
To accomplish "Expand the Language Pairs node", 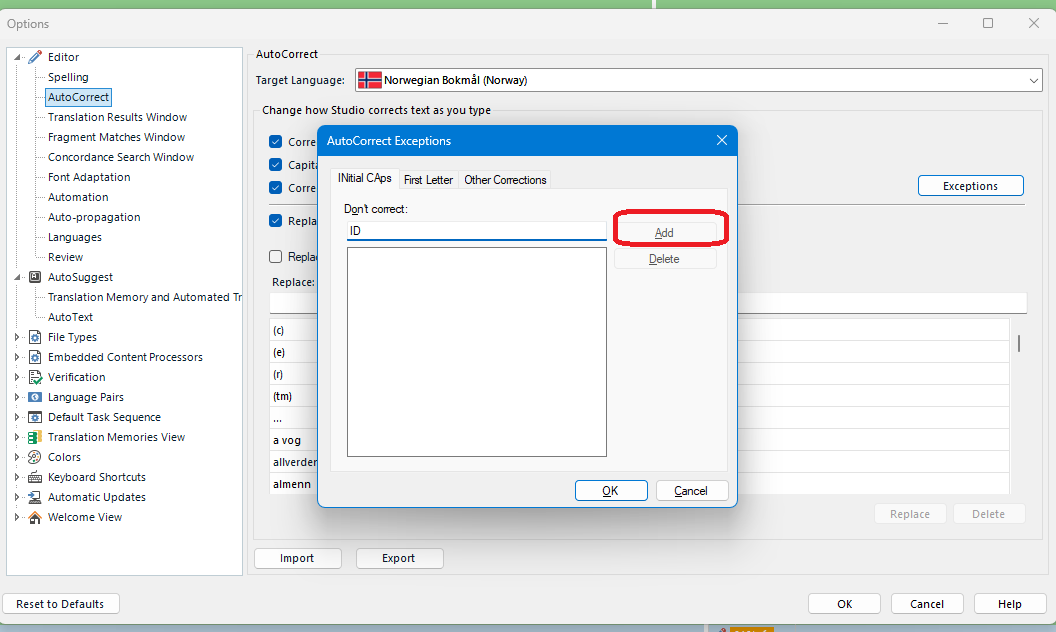I will pyautogui.click(x=17, y=397).
